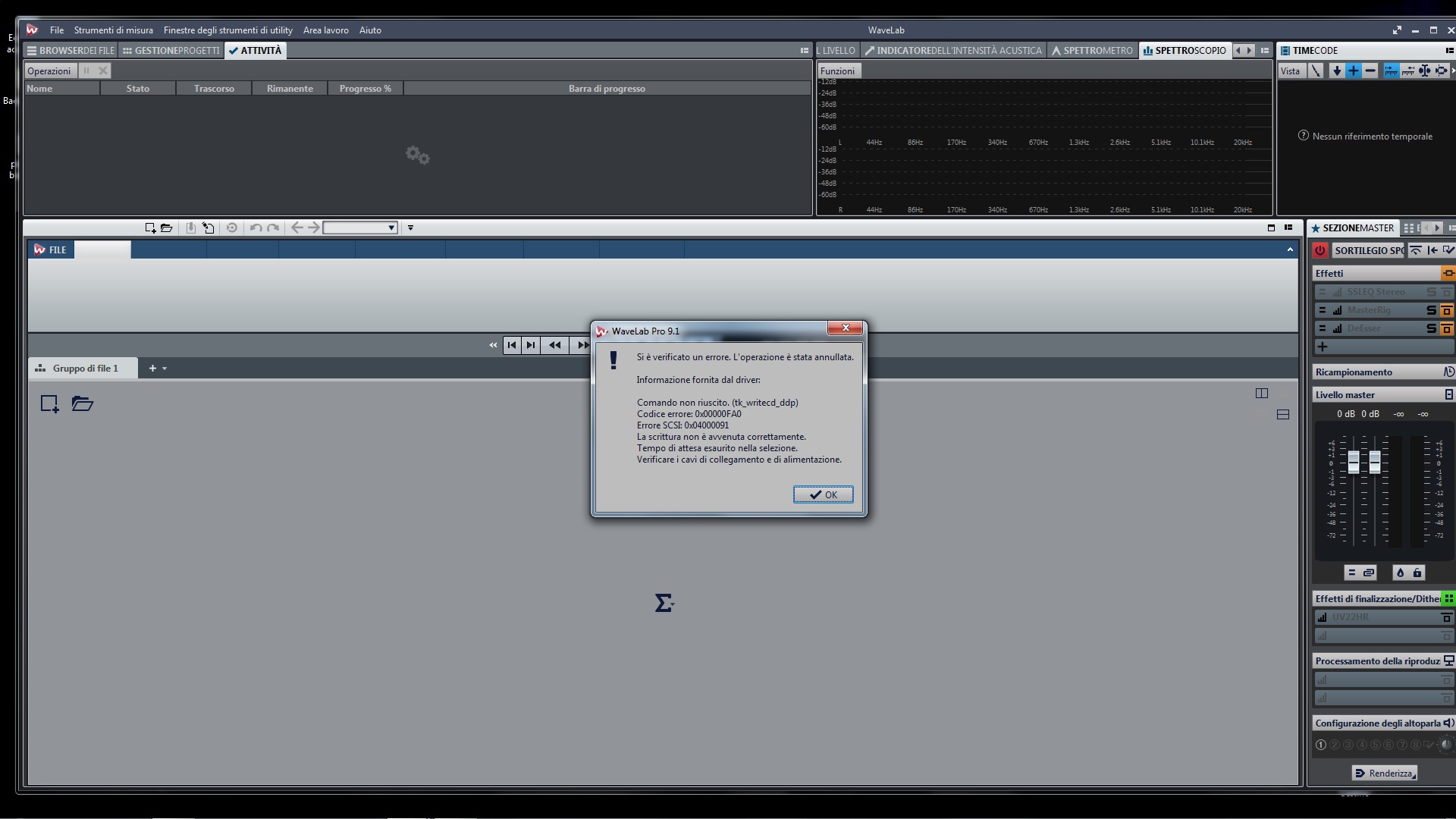Toggle the Master Section power button
This screenshot has width=1456, height=819.
(x=1320, y=250)
